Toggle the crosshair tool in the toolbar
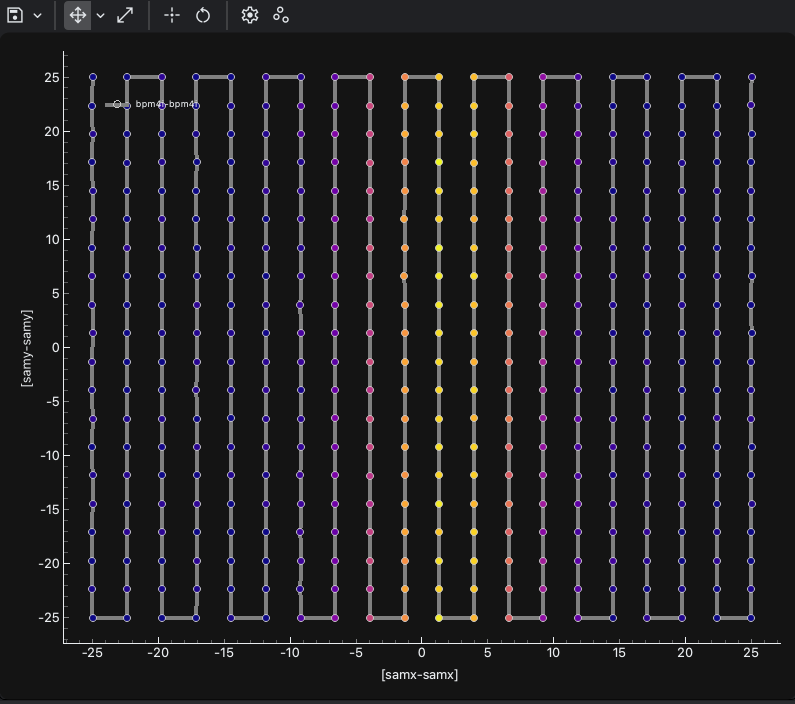Viewport: 795px width, 704px height. pyautogui.click(x=172, y=16)
